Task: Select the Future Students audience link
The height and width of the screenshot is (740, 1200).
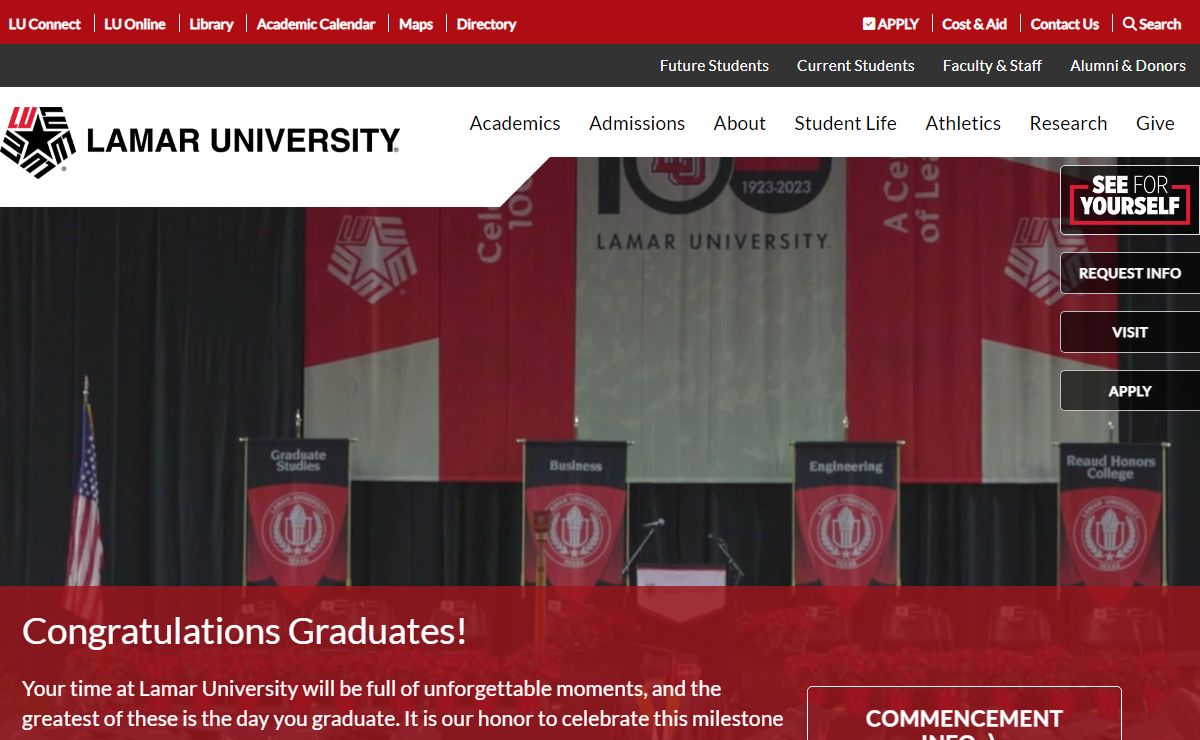Action: (x=714, y=65)
